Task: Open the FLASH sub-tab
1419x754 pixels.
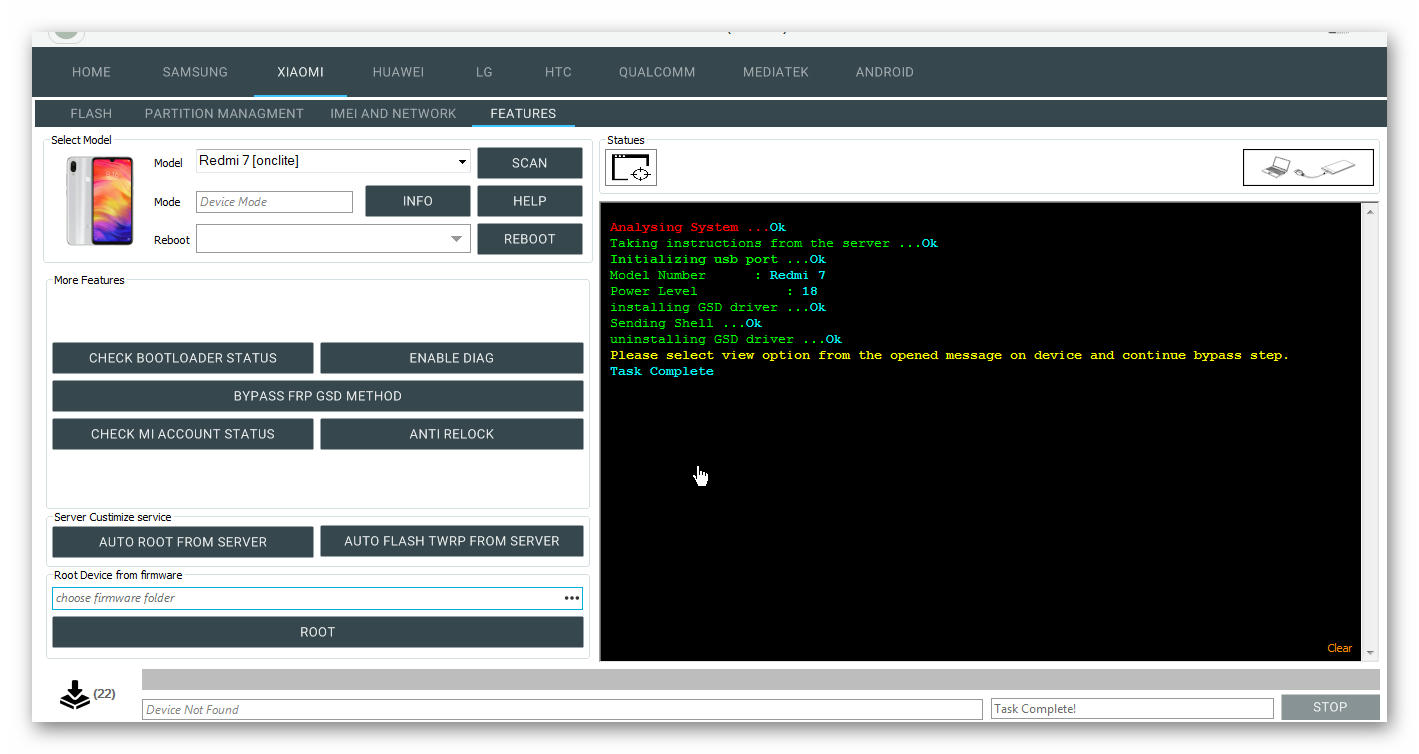Action: pos(91,113)
